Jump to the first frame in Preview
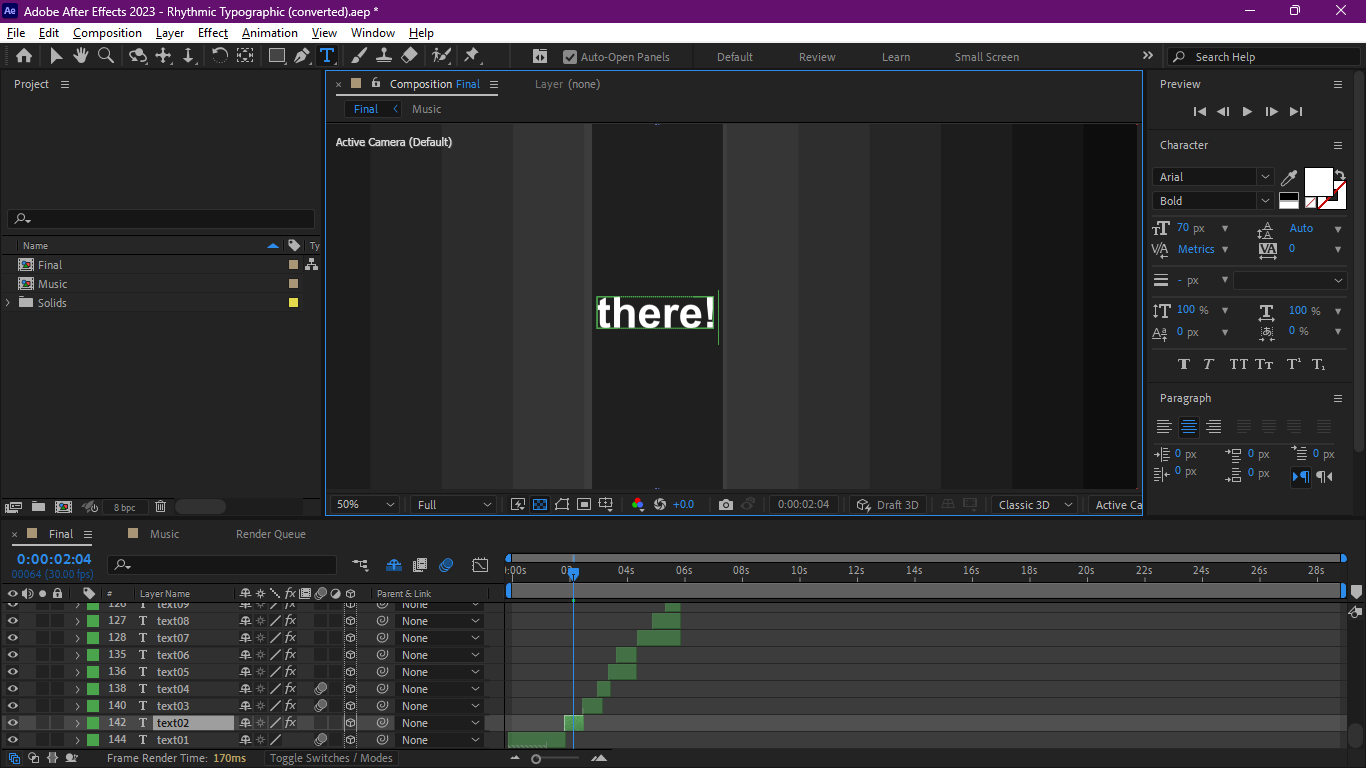 [x=1199, y=112]
